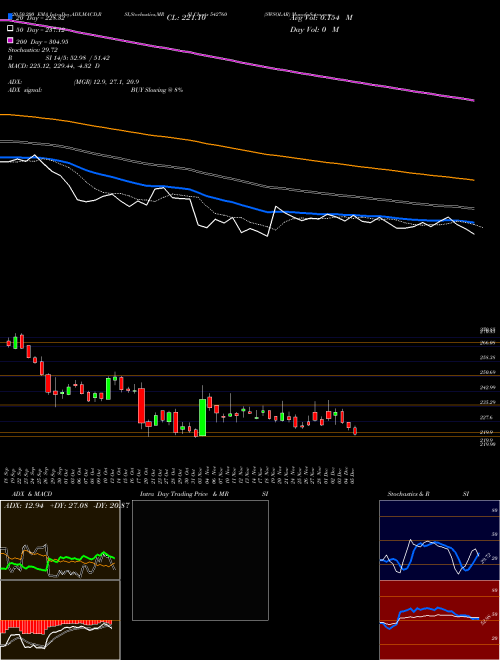This screenshot has width=500, height=660.
Task: Click the 227.6 price axis label
Action: (x=486, y=417)
